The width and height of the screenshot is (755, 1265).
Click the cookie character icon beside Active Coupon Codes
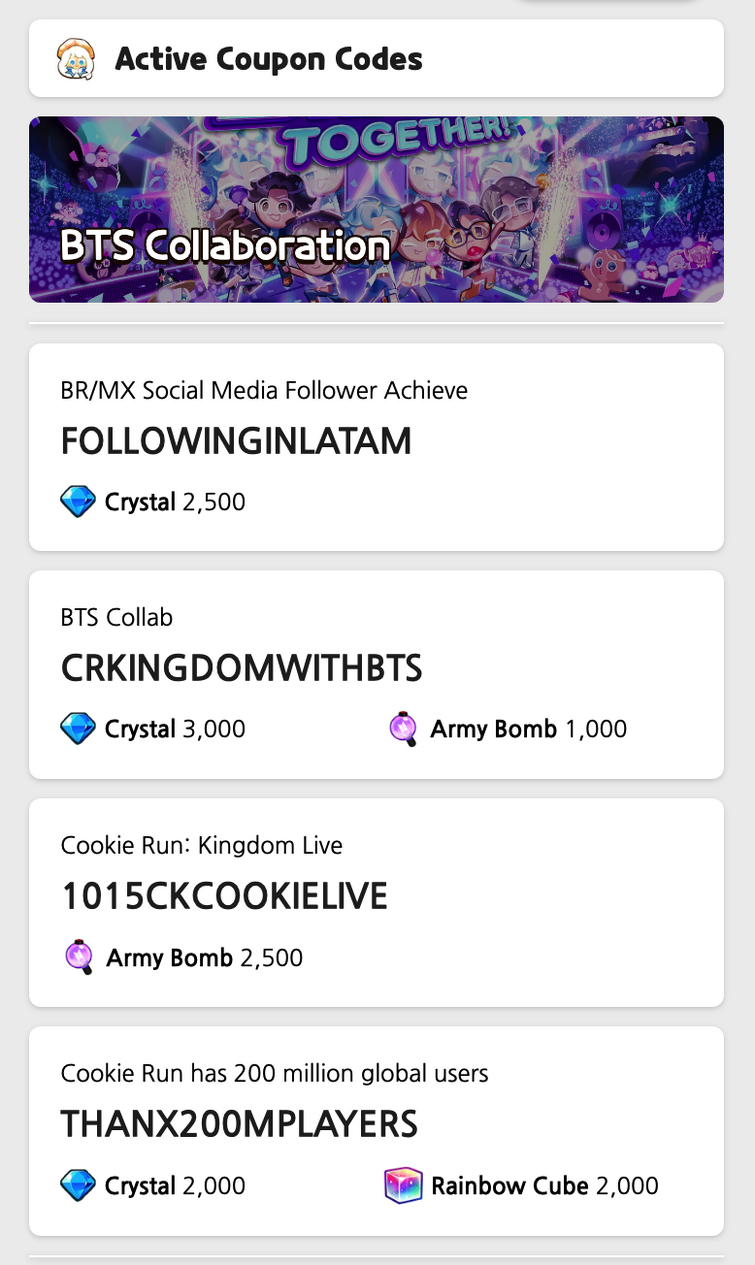(76, 60)
